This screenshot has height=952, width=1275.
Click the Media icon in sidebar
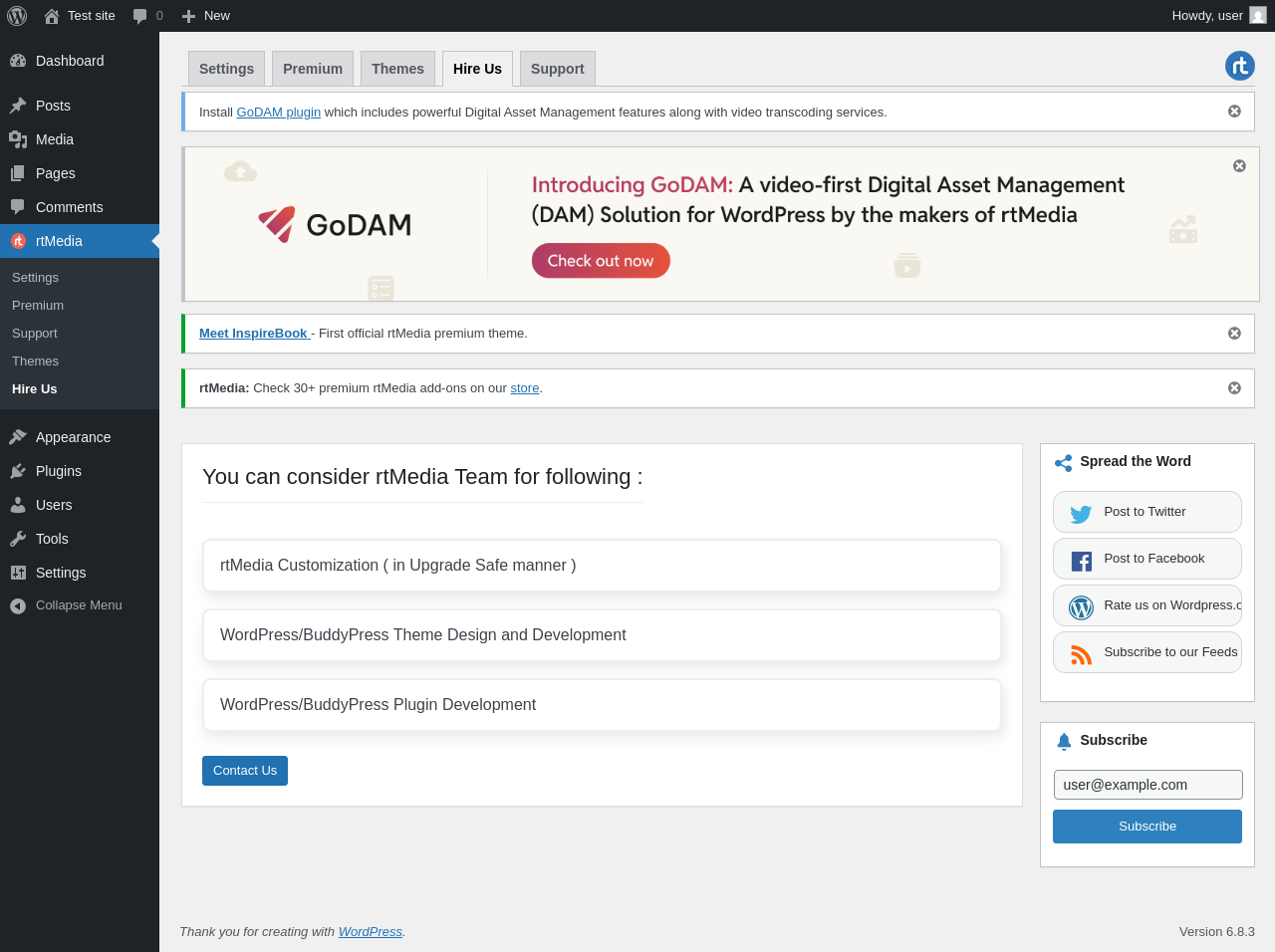pyautogui.click(x=18, y=139)
